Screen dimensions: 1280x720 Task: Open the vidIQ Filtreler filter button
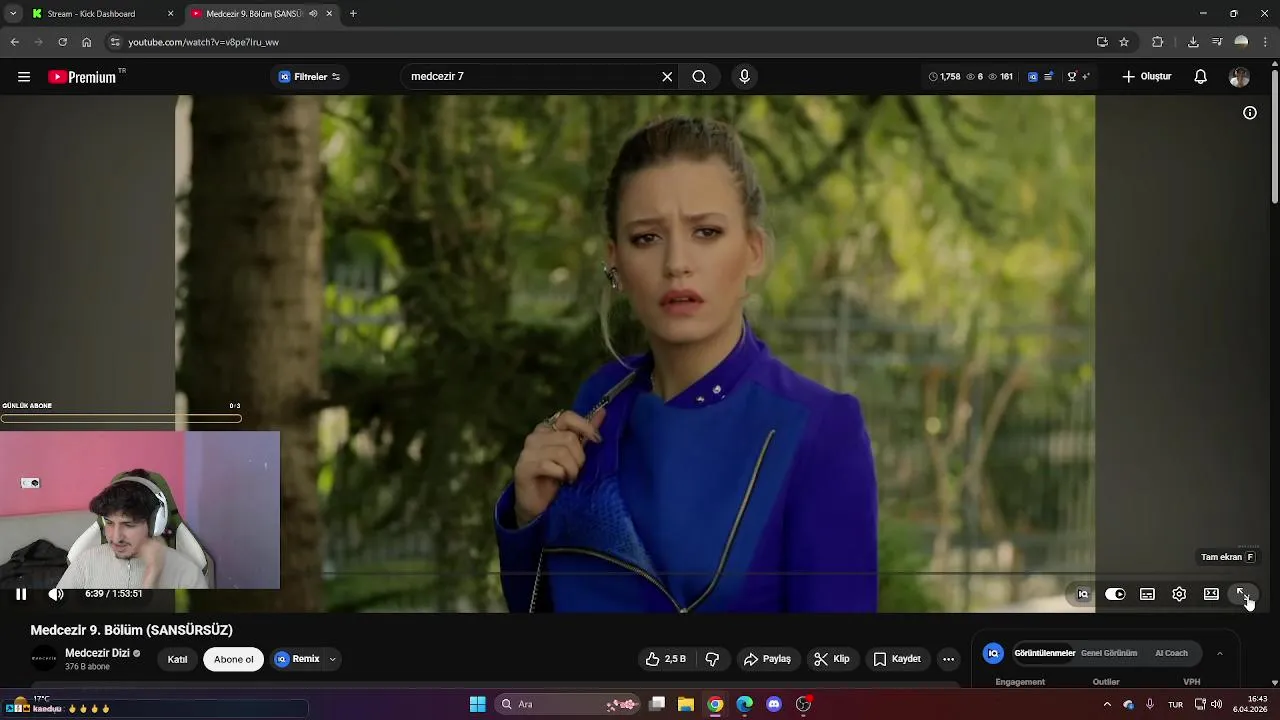(309, 77)
